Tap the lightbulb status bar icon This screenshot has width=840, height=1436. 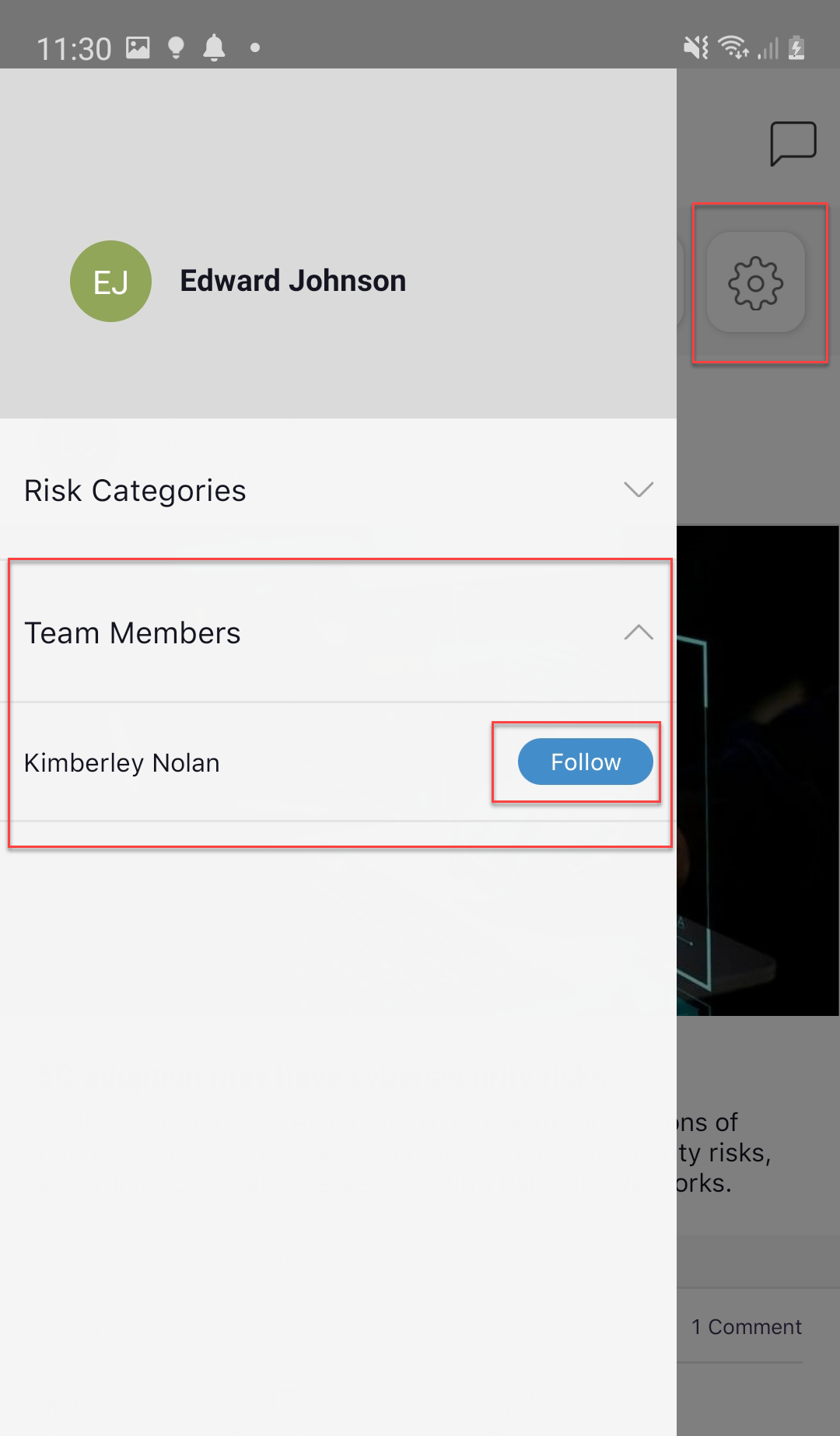point(177,47)
